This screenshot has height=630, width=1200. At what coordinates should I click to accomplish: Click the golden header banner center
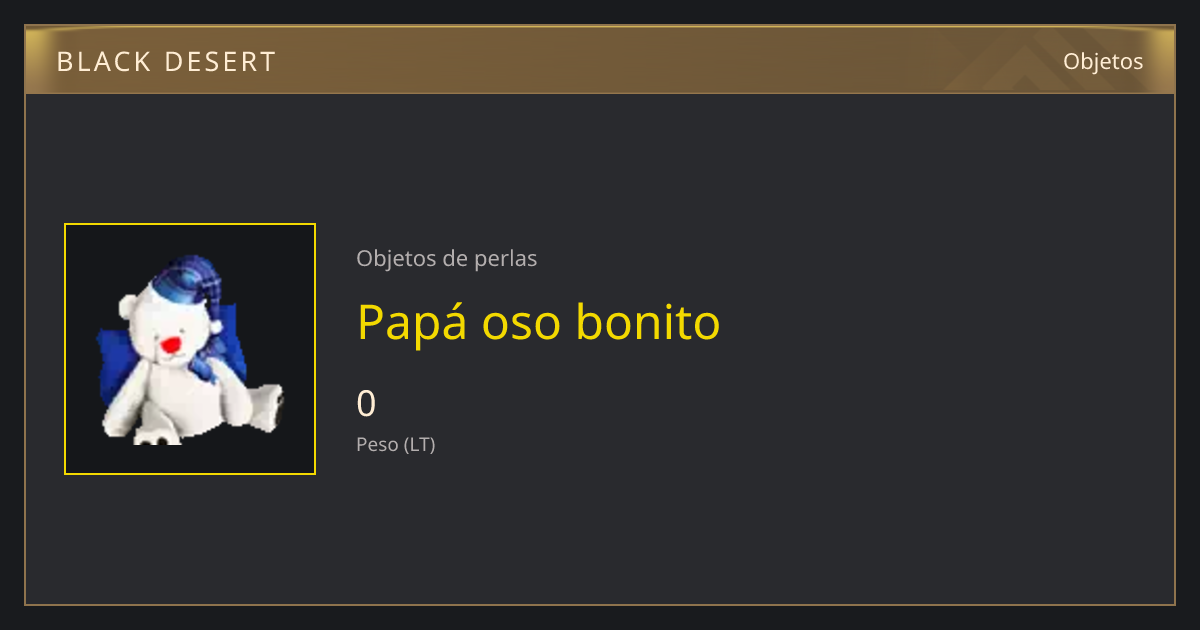coord(600,60)
